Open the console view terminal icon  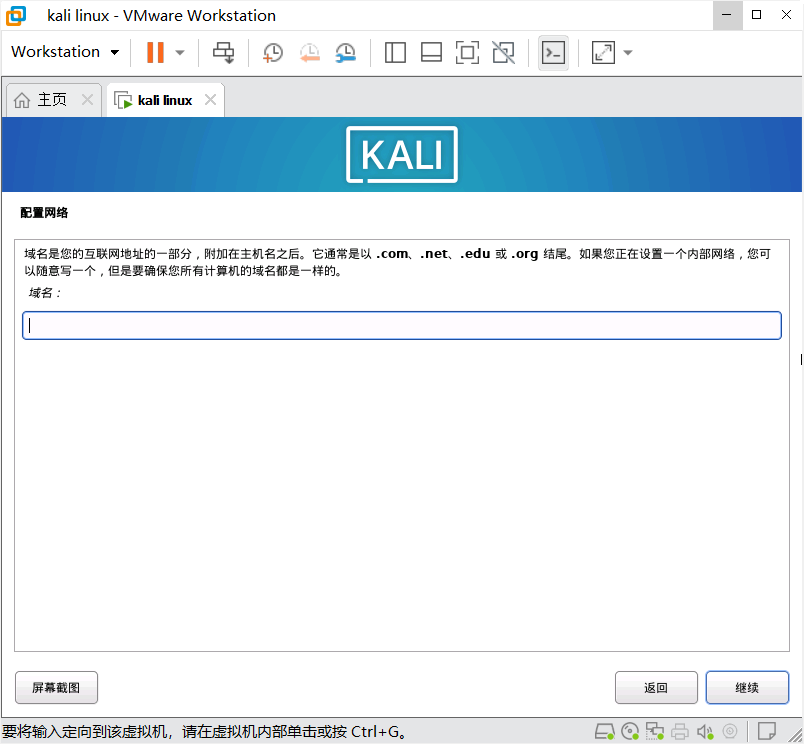point(553,52)
